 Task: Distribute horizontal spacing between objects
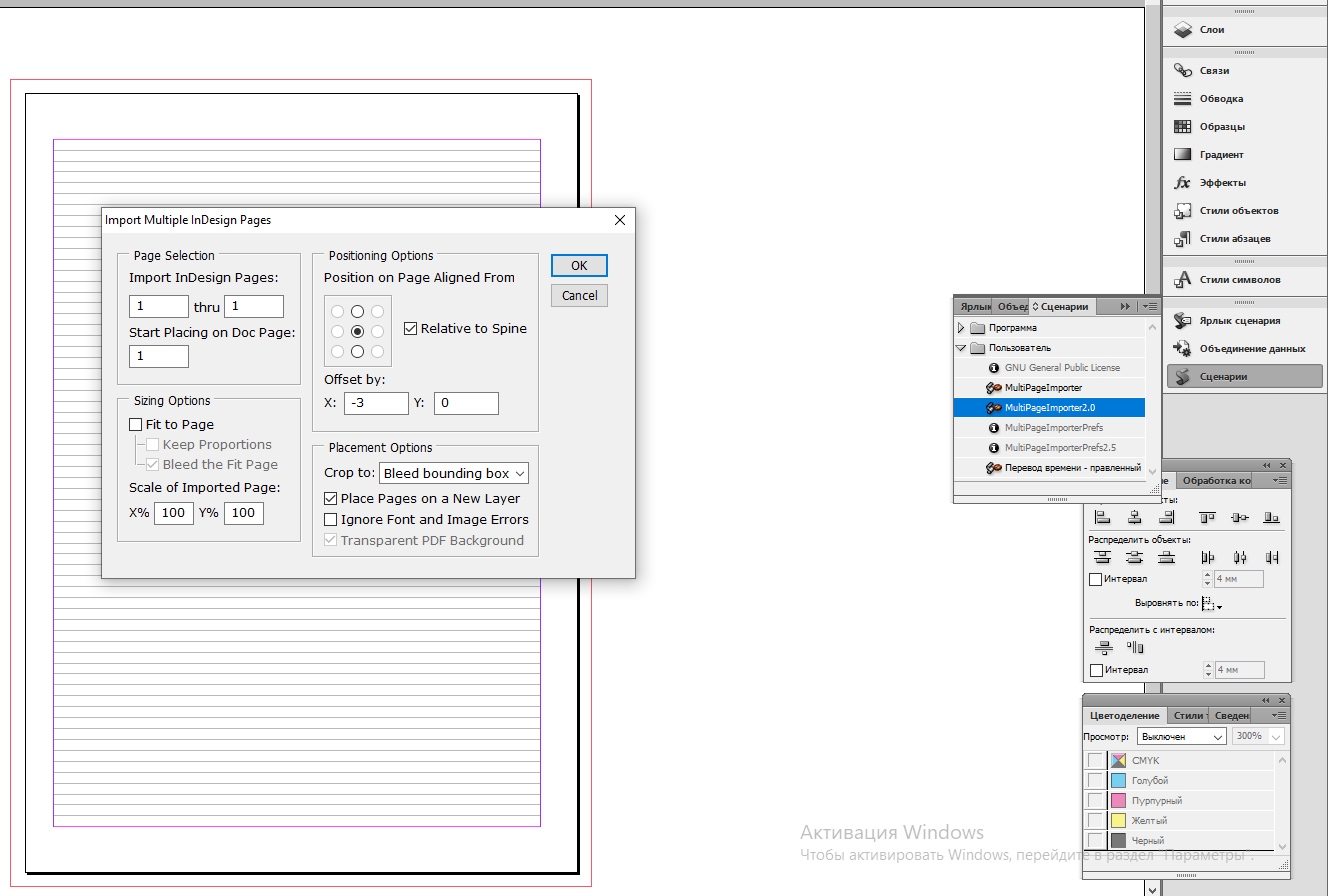point(1135,647)
